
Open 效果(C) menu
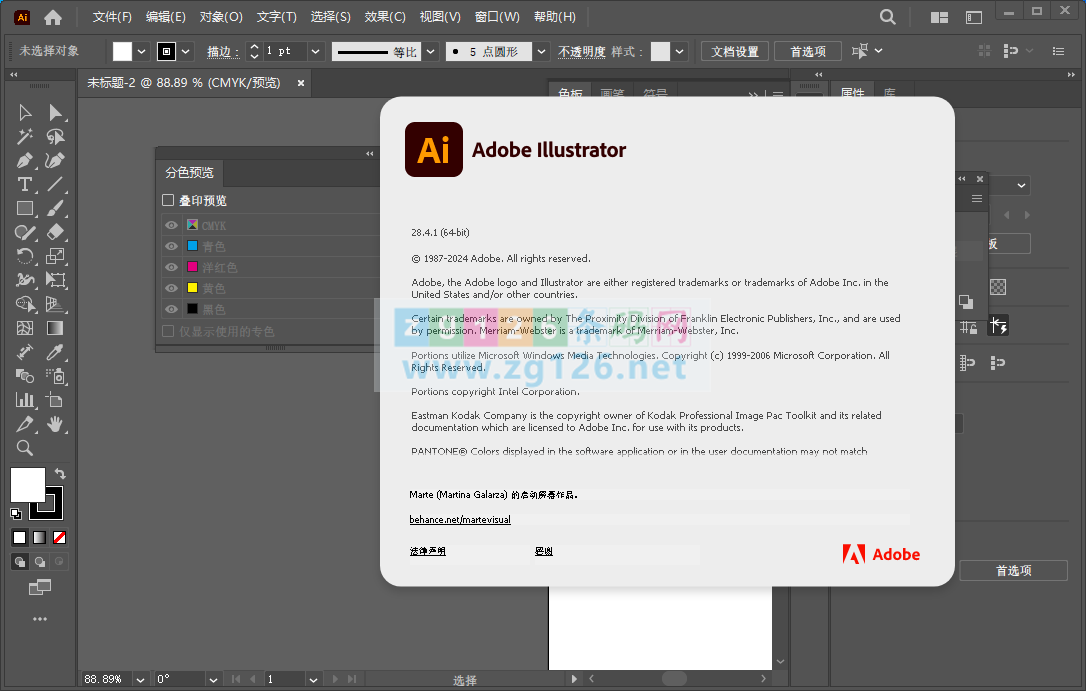(x=385, y=17)
